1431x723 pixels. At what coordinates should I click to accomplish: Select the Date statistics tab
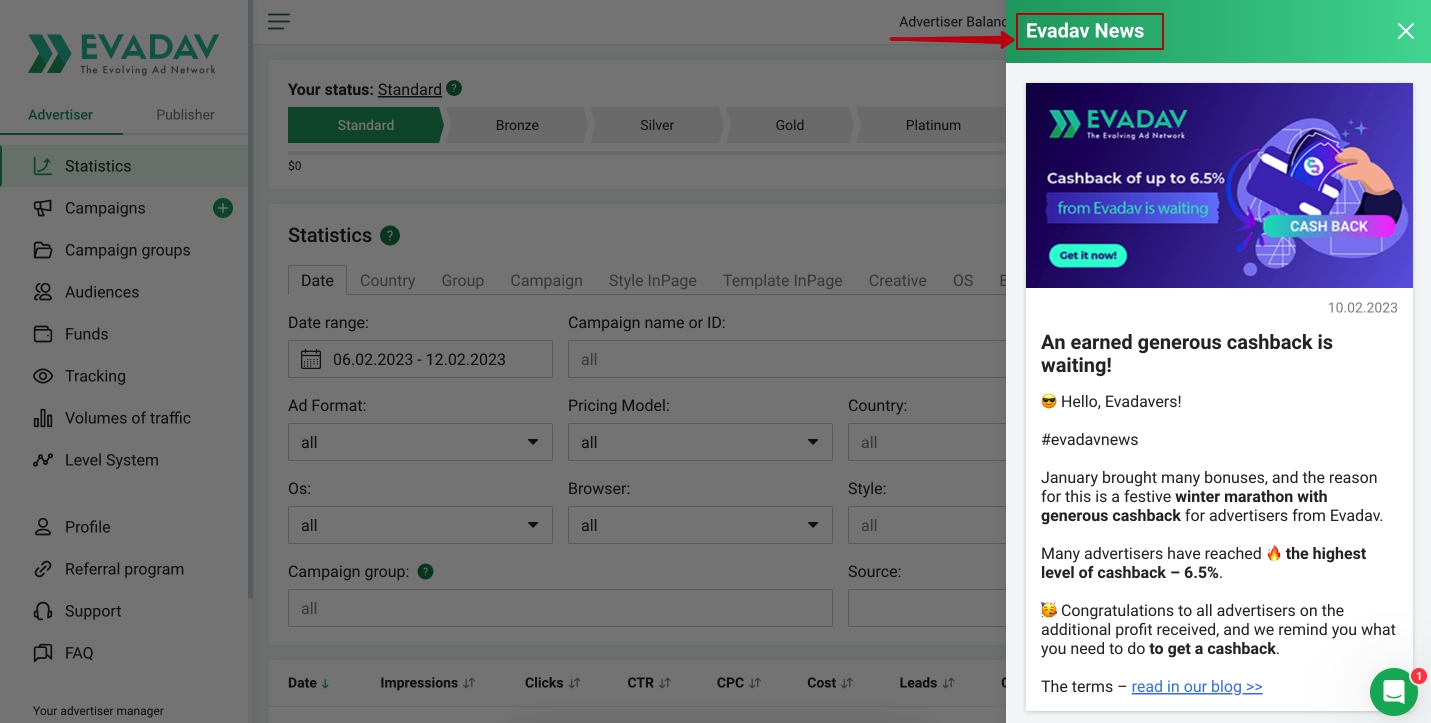(x=317, y=281)
